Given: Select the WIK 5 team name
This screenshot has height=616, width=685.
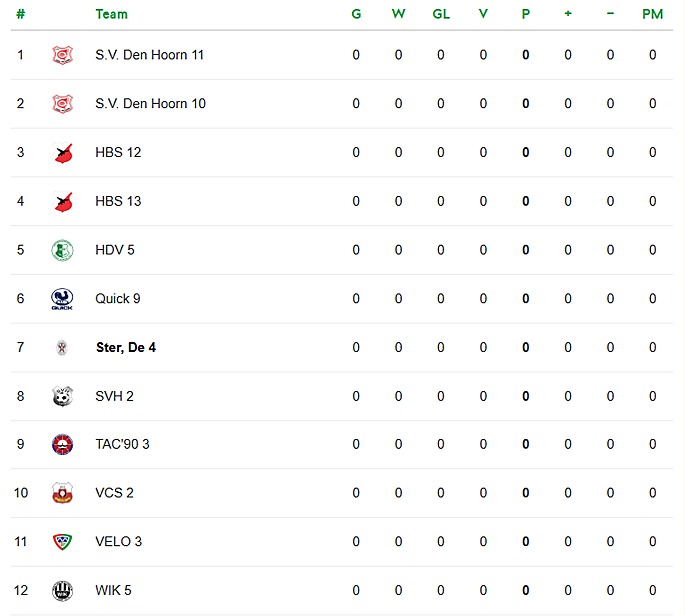Looking at the screenshot, I should click(114, 591).
